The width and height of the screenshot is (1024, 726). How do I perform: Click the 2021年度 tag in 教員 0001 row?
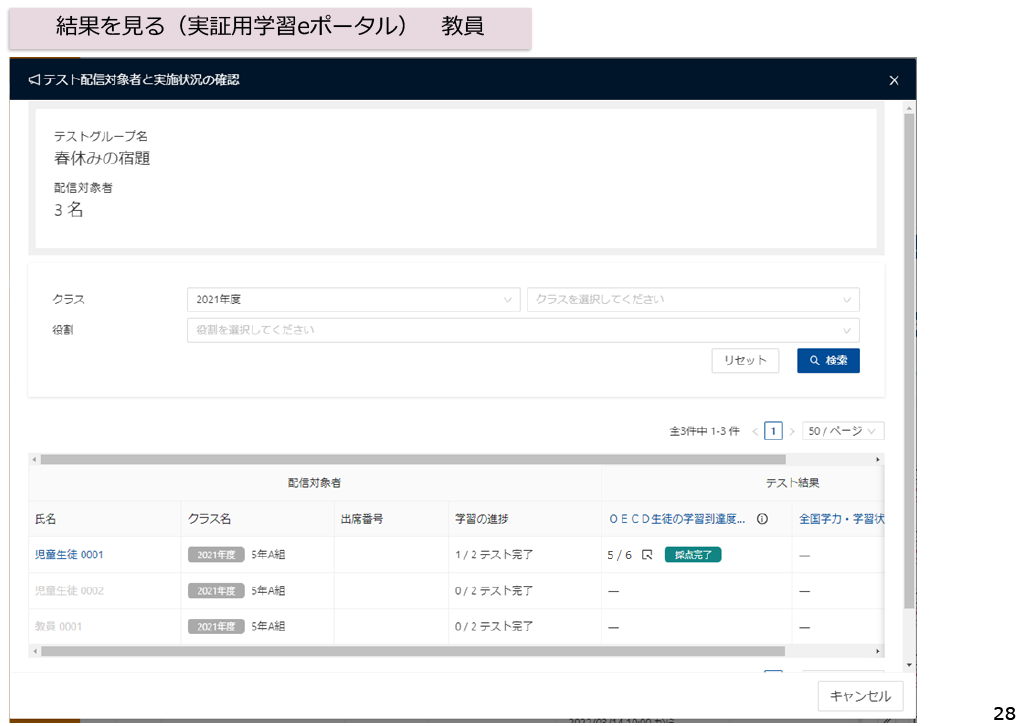pyautogui.click(x=216, y=627)
